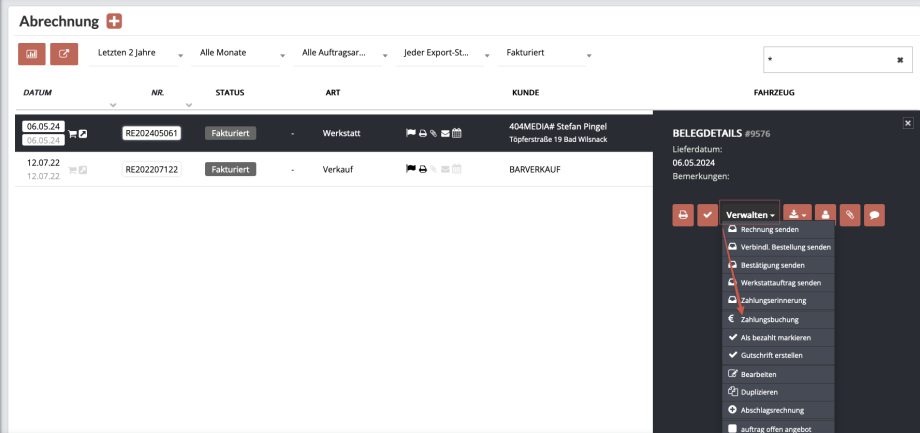This screenshot has height=433, width=920.
Task: Click the print icon in Belegdetails
Action: click(683, 214)
